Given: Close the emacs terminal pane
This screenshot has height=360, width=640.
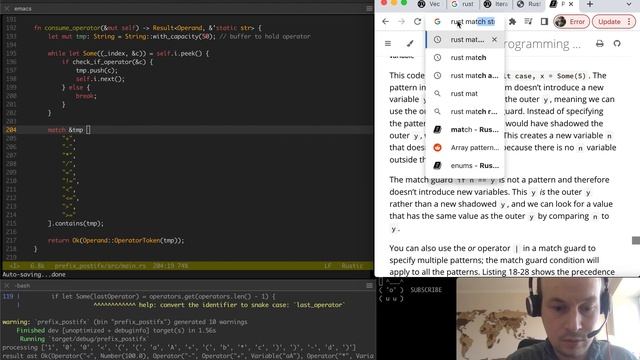Looking at the screenshot, I should click(x=7, y=9).
